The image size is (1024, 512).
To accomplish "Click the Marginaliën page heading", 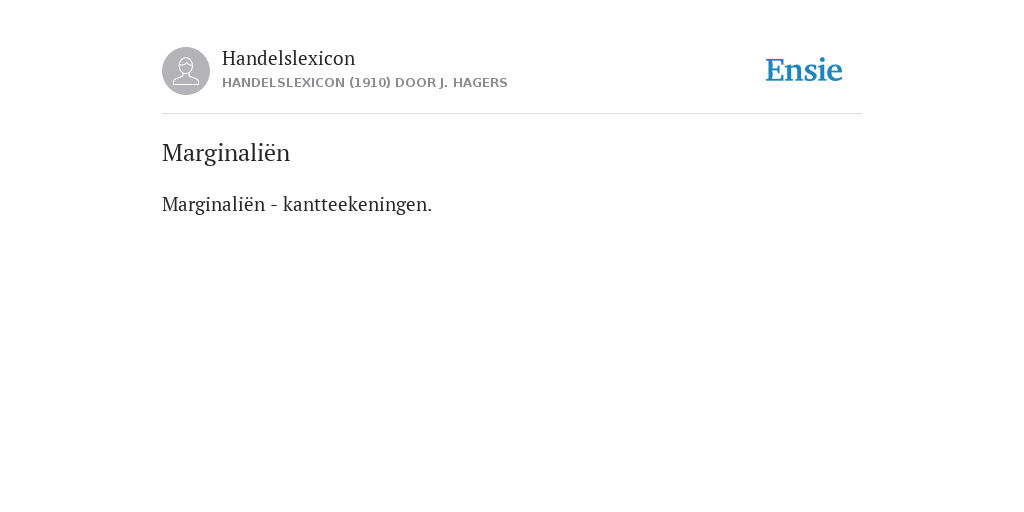I will (226, 153).
